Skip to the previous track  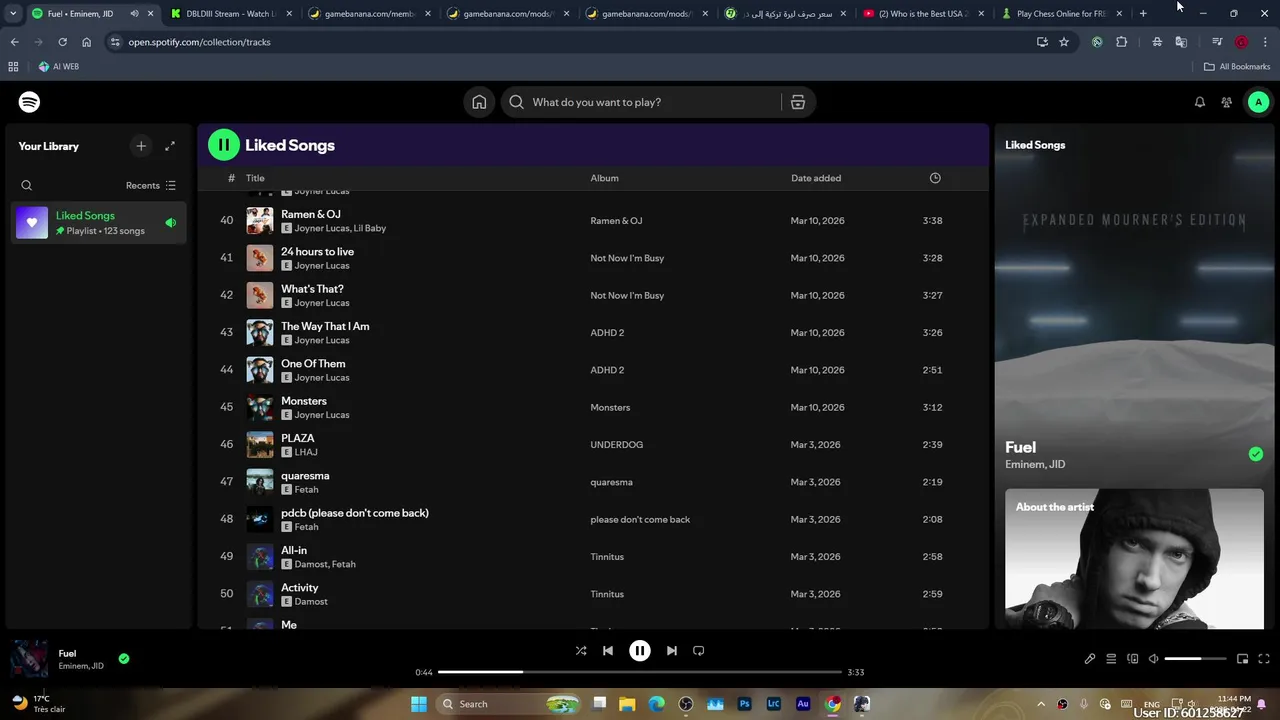point(607,650)
